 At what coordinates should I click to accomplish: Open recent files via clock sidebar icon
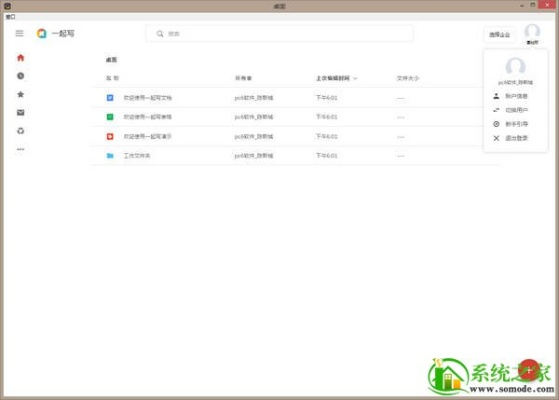tap(21, 76)
